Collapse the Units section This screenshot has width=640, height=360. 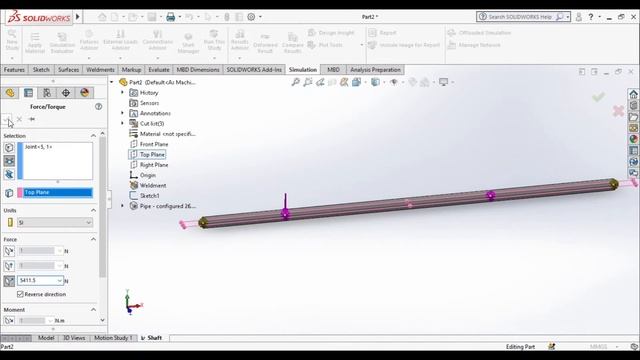pos(93,210)
